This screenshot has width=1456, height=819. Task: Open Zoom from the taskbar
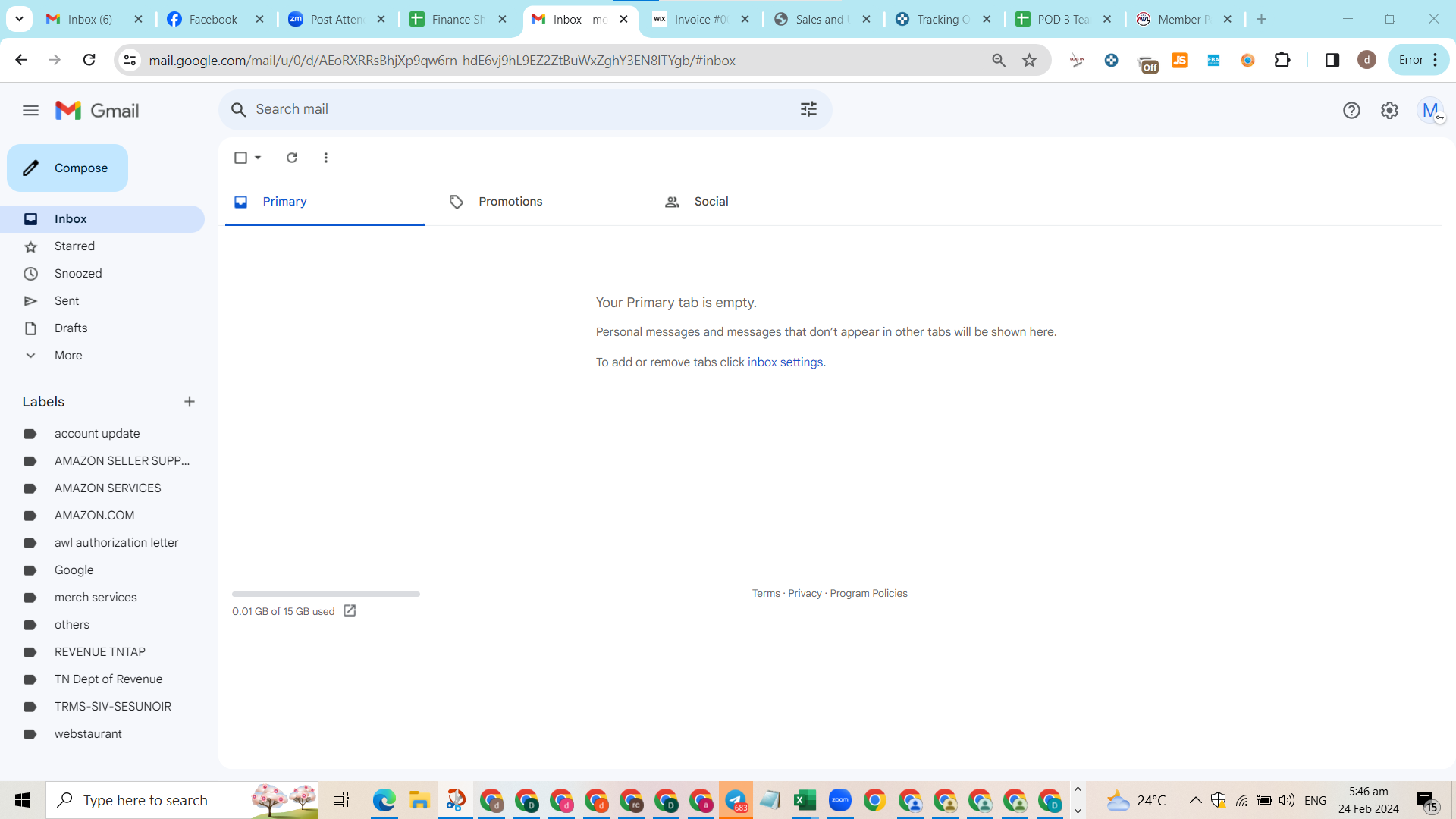click(839, 801)
